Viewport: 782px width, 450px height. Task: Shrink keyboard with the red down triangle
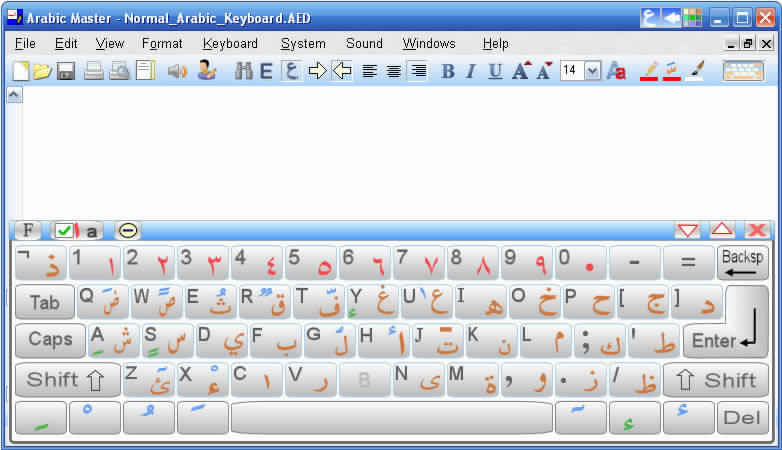[x=688, y=230]
